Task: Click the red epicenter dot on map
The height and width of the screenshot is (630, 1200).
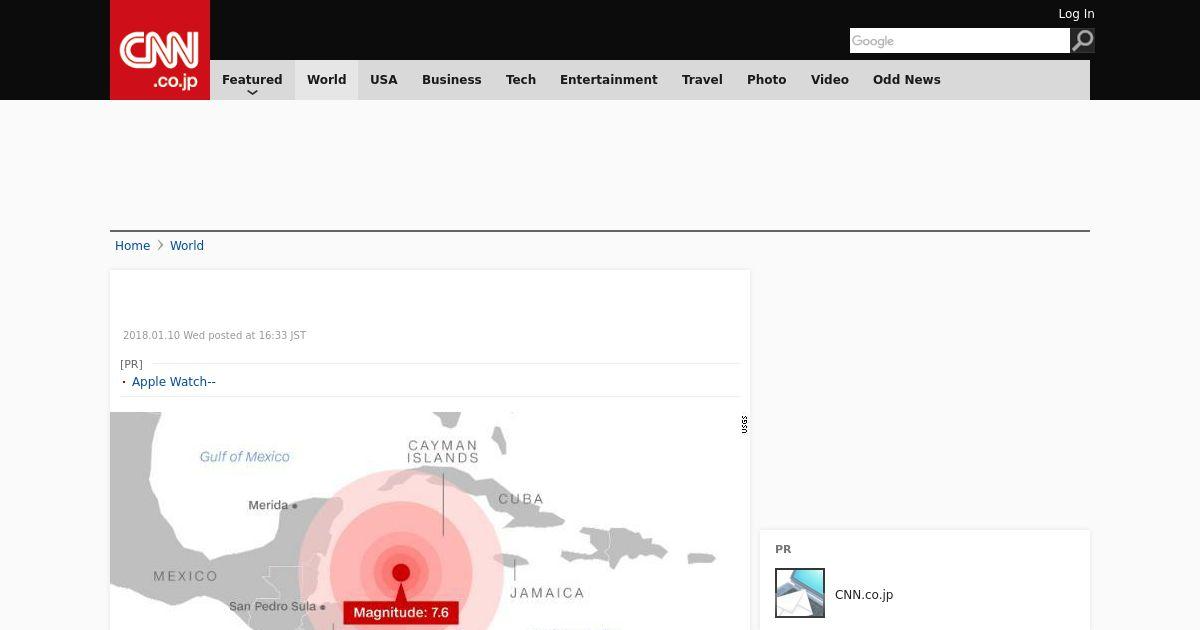Action: click(401, 573)
